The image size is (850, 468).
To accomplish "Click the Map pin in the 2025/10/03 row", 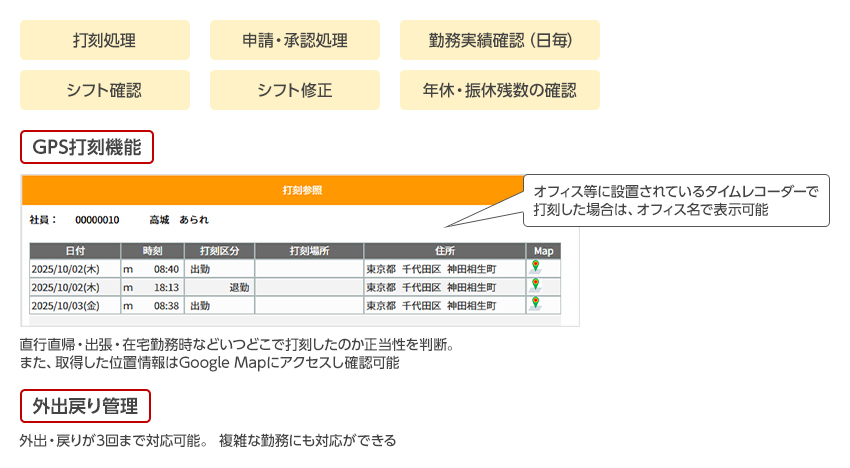I will point(536,304).
